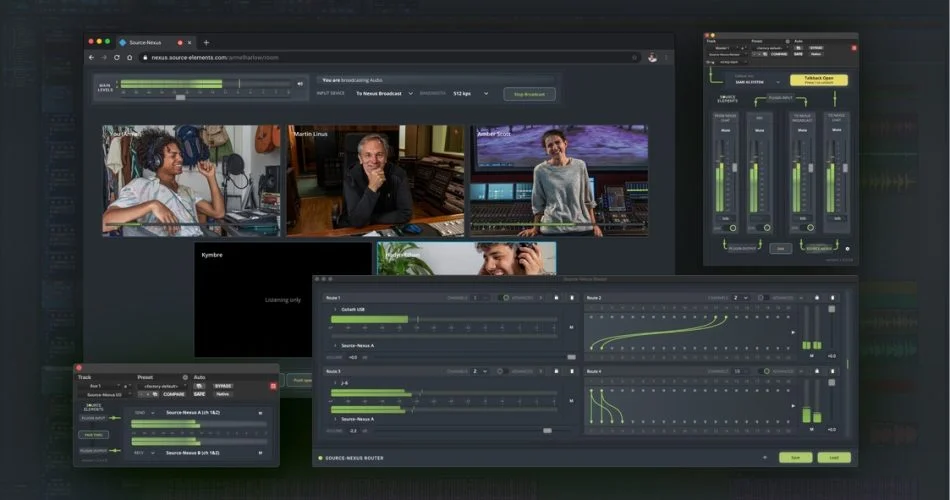This screenshot has height=500, width=950.
Task: Mute Route 3 with its M button
Action: pyautogui.click(x=571, y=401)
